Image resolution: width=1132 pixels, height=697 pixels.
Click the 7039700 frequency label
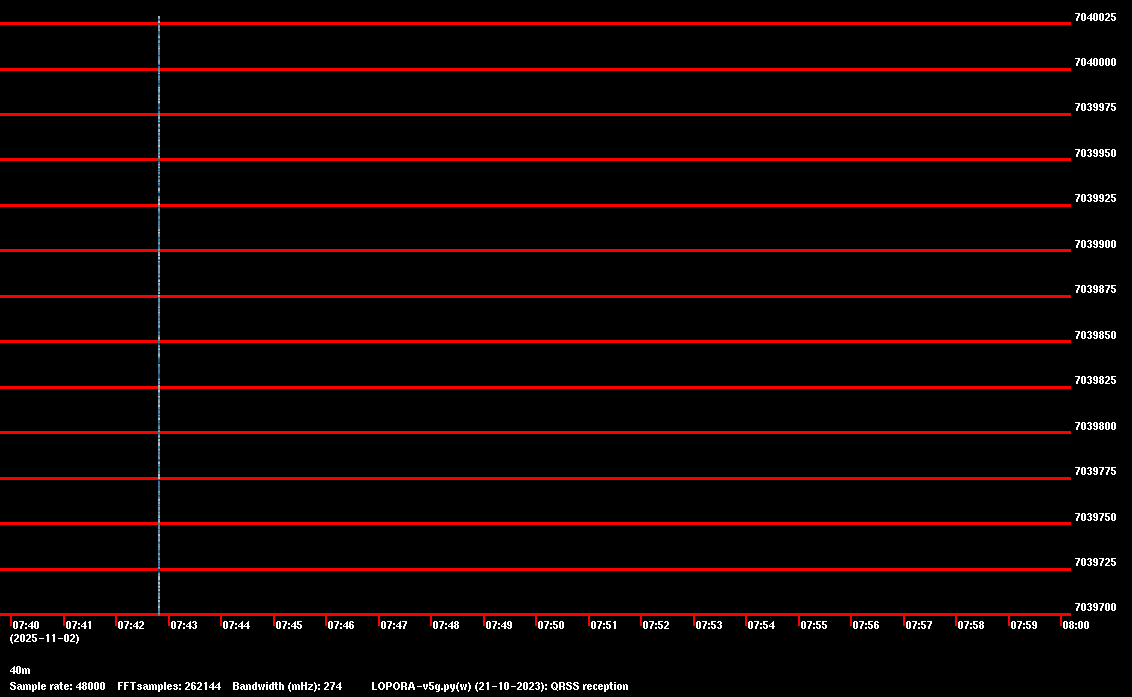click(x=1095, y=607)
